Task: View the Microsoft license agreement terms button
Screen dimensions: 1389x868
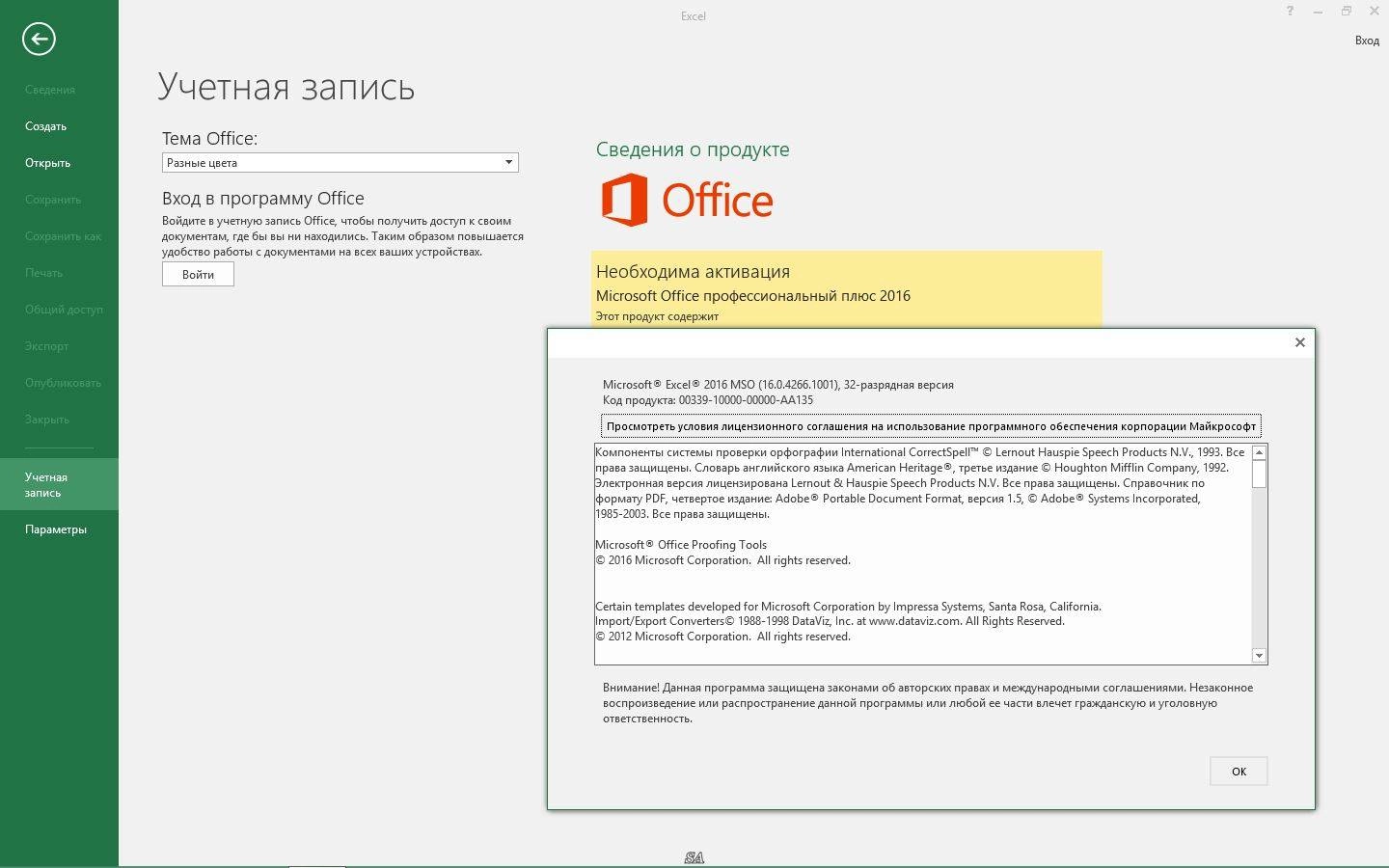Action: pos(931,425)
